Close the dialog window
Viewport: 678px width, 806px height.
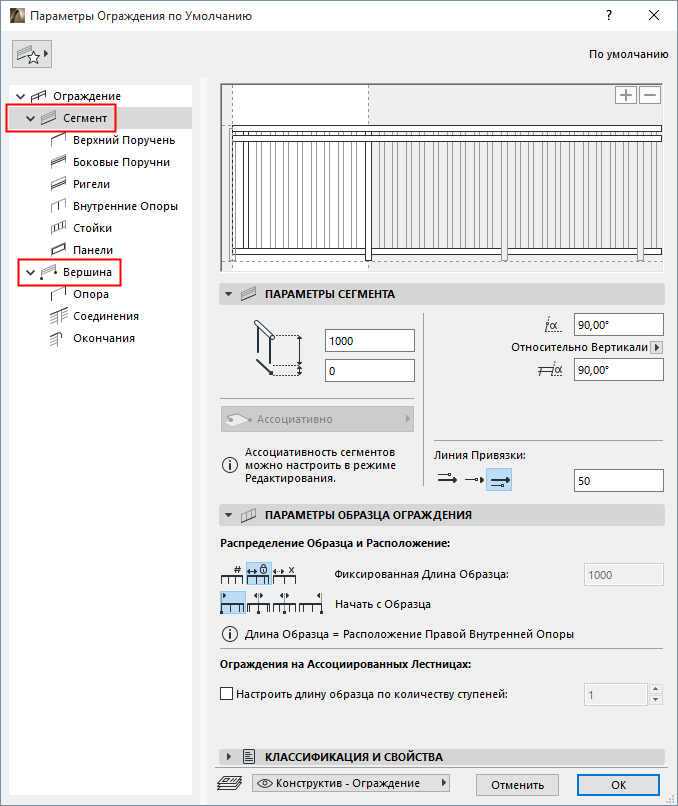pyautogui.click(x=654, y=15)
